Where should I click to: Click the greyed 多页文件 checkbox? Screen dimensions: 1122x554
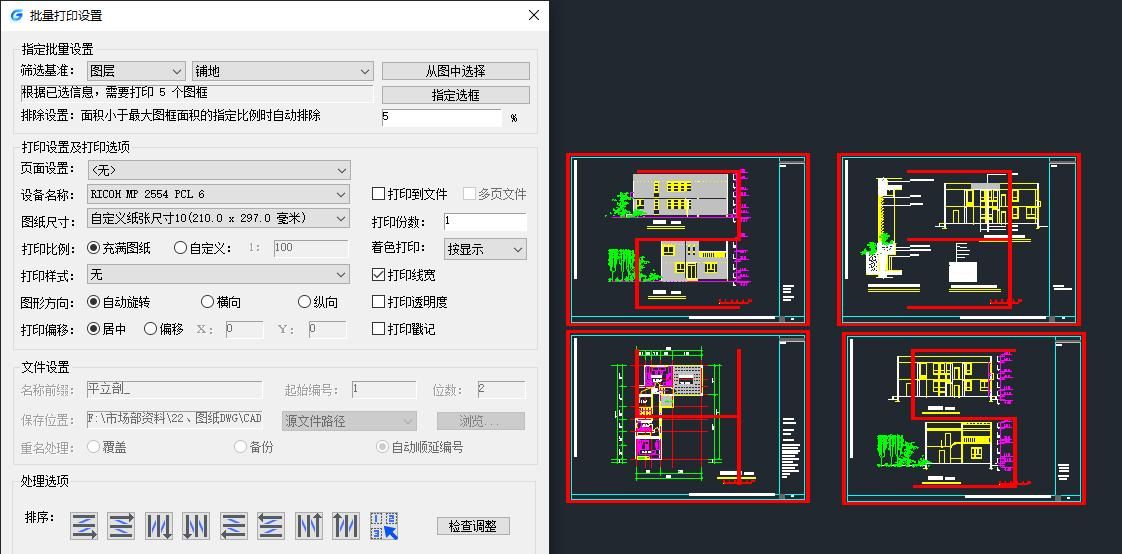click(469, 194)
